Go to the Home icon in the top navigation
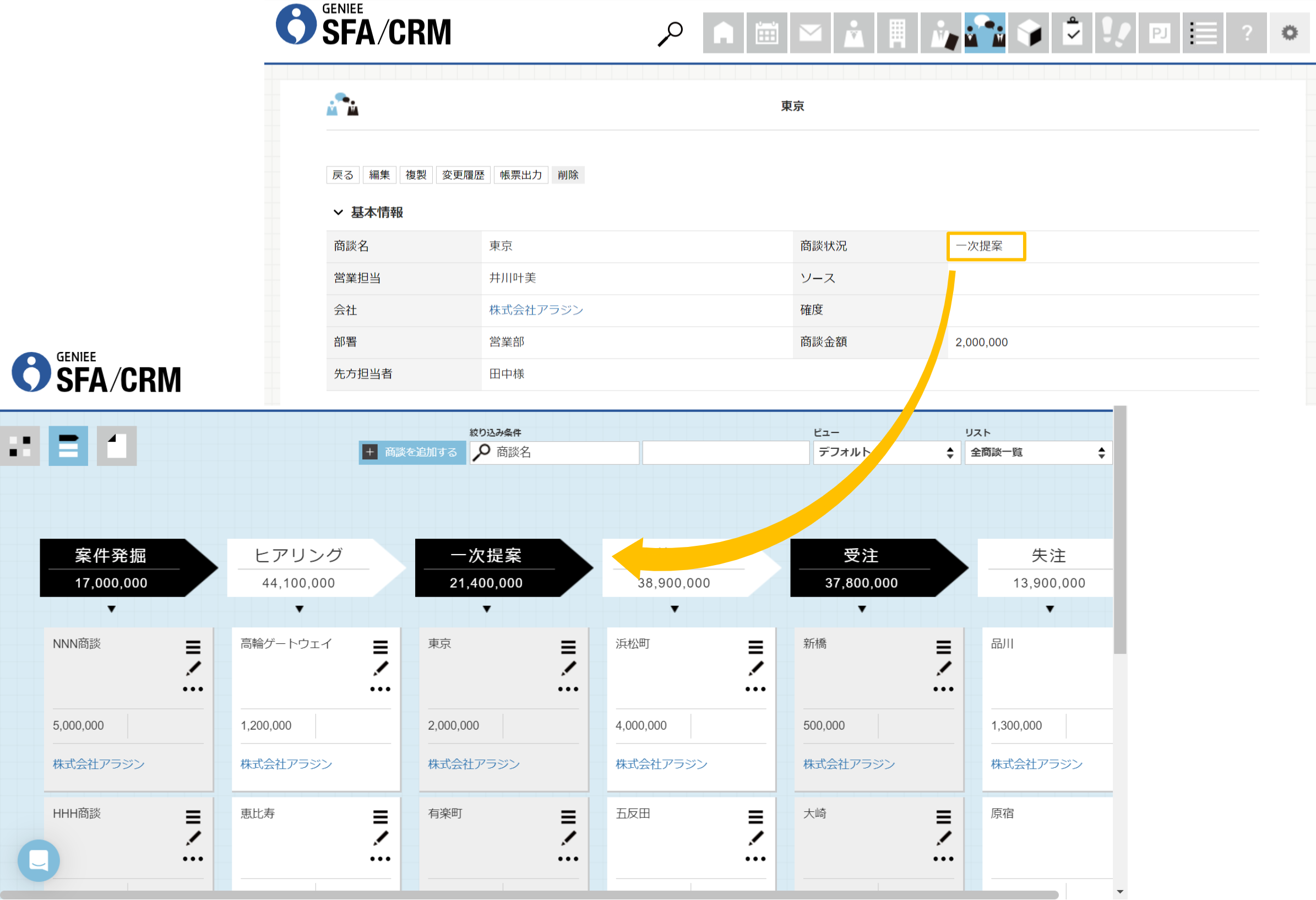This screenshot has width=1316, height=900. (x=723, y=33)
